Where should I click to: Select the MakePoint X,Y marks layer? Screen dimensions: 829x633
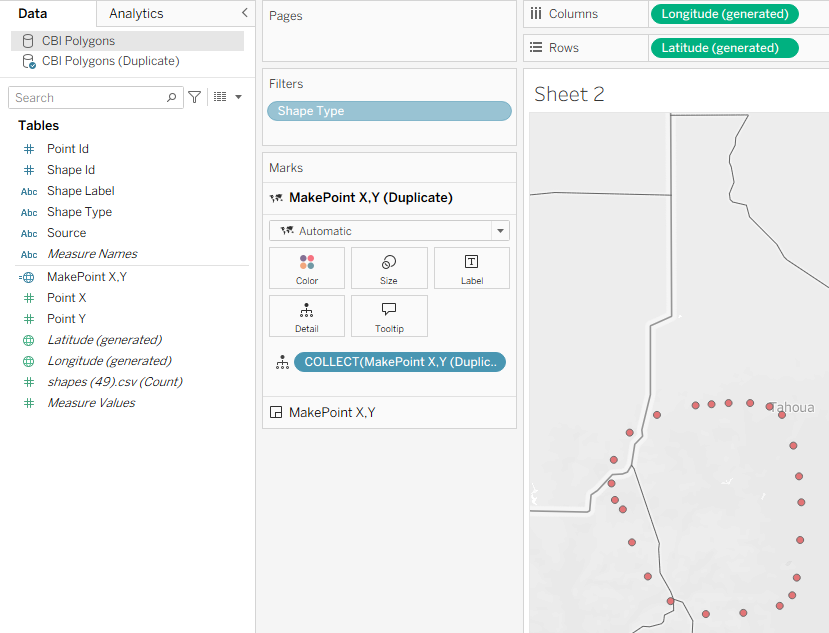(332, 412)
